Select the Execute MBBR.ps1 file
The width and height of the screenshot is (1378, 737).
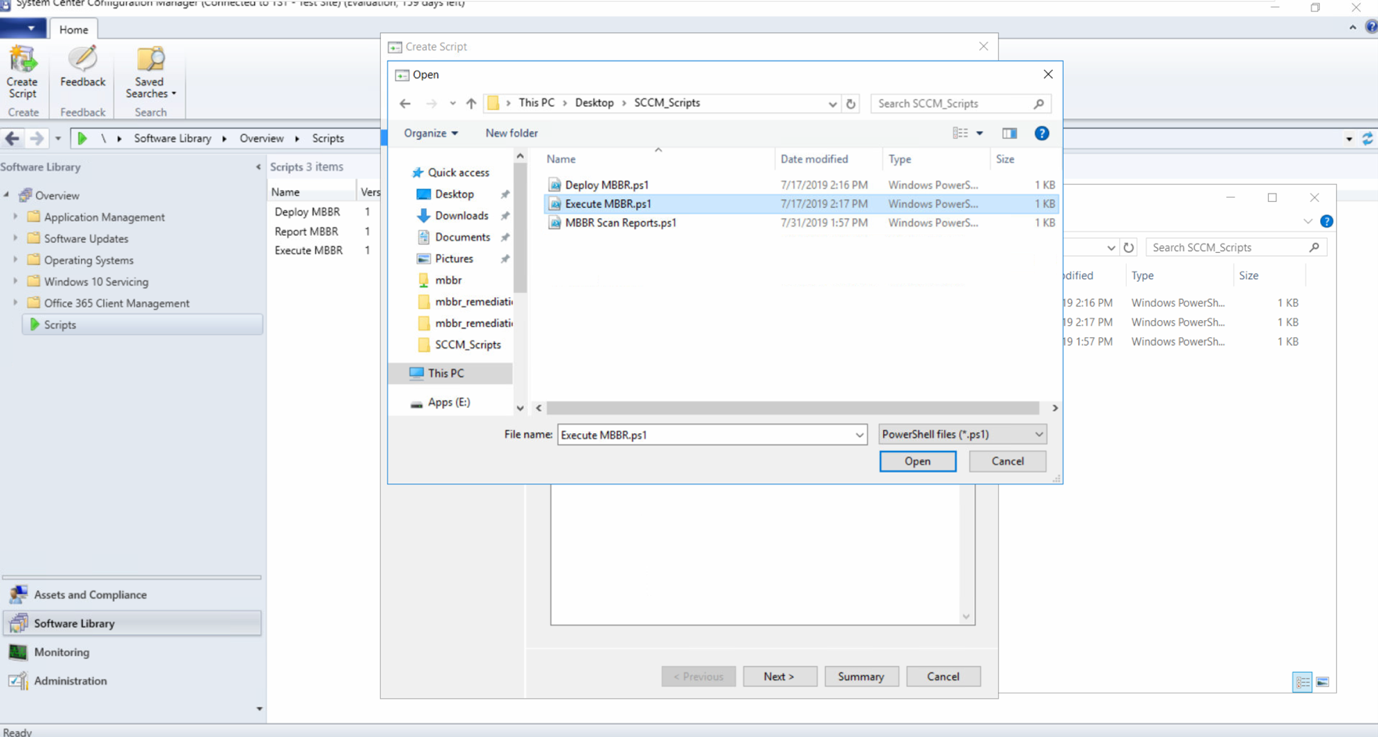tap(801, 204)
